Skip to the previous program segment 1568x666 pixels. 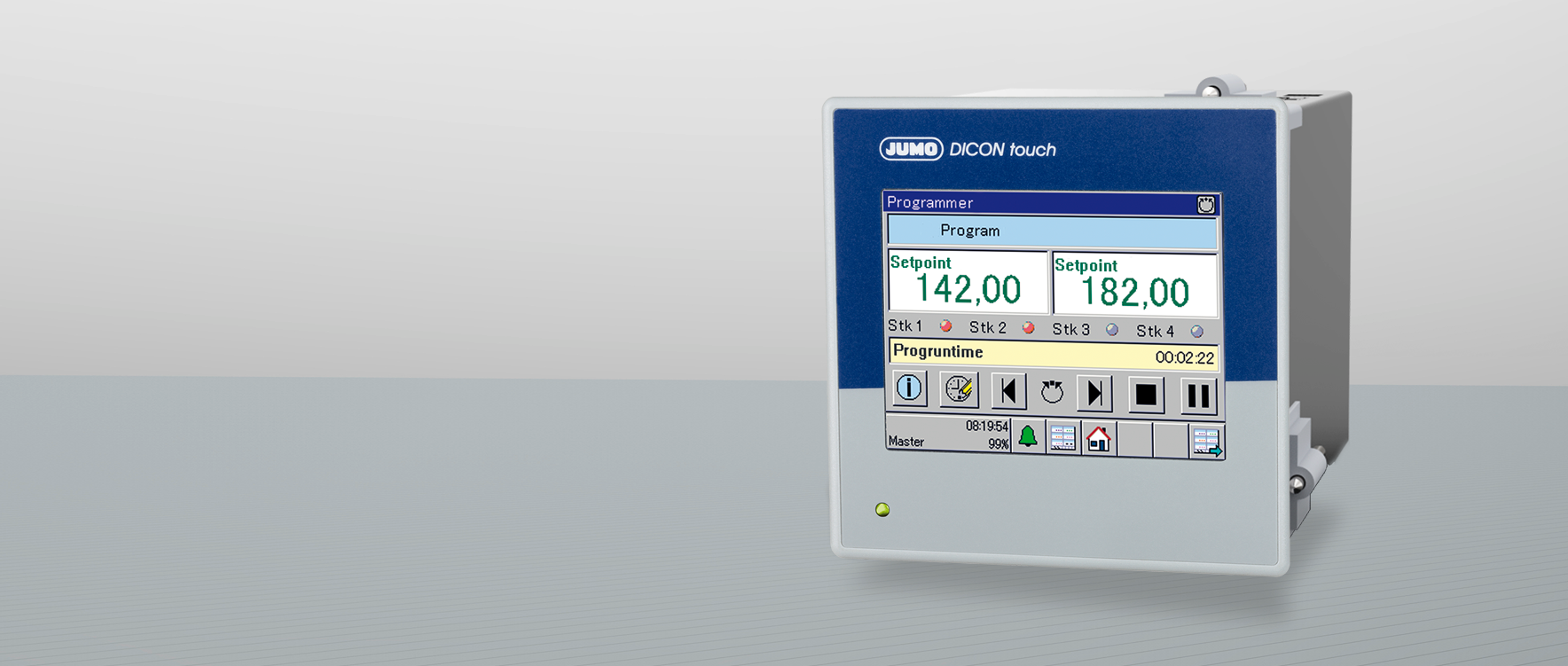pyautogui.click(x=1008, y=391)
